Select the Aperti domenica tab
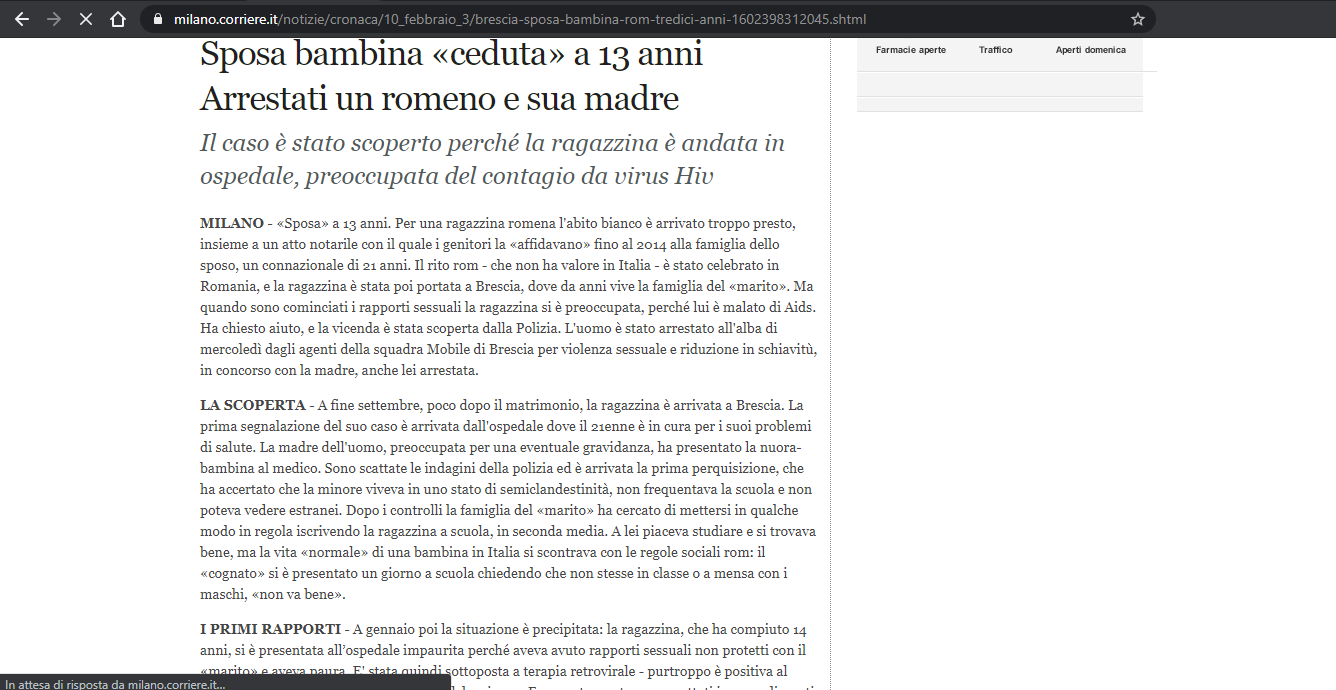Viewport: 1336px width, 690px height. click(x=1090, y=50)
